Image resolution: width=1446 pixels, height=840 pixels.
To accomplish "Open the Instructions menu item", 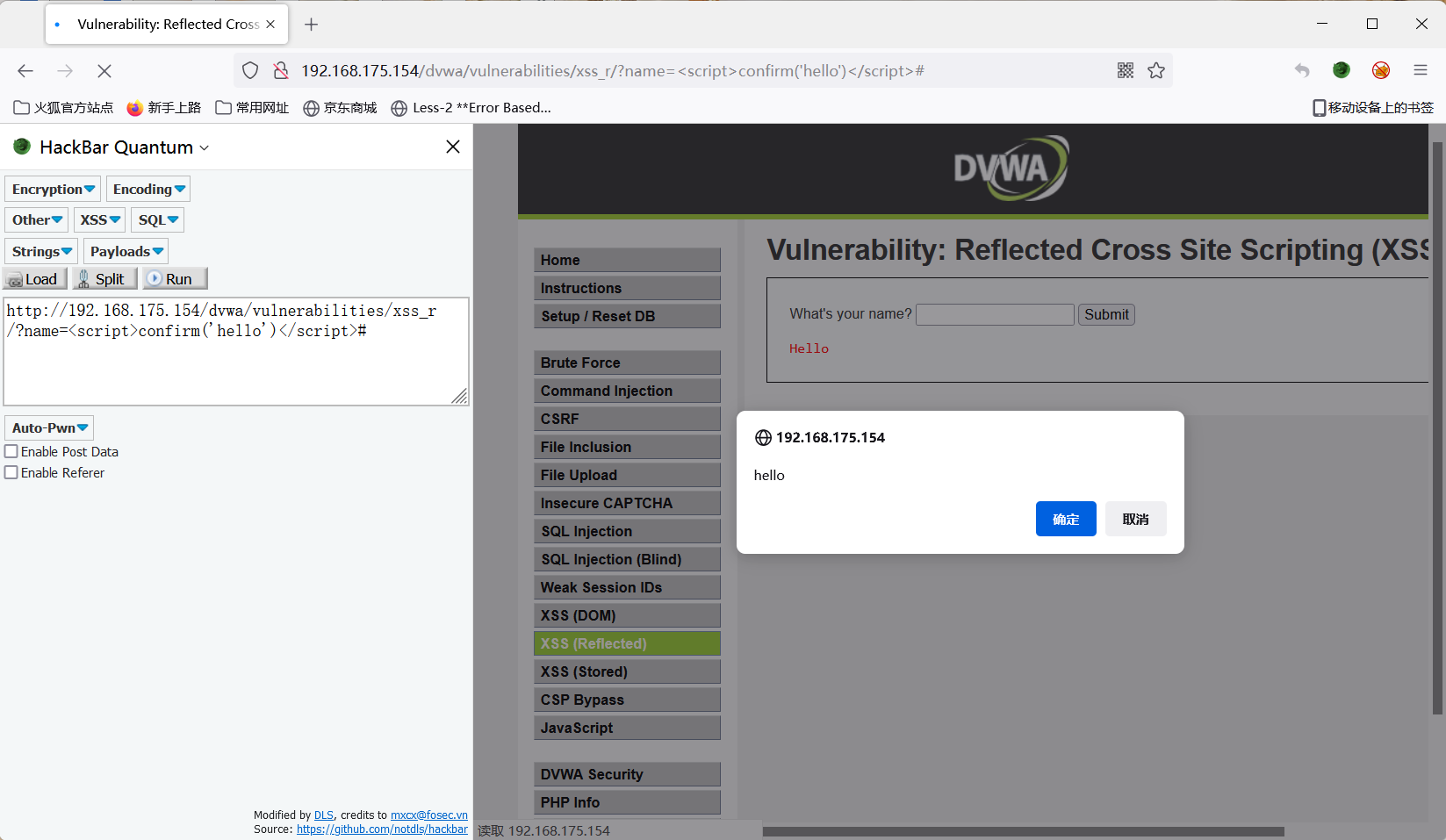I will pyautogui.click(x=627, y=288).
